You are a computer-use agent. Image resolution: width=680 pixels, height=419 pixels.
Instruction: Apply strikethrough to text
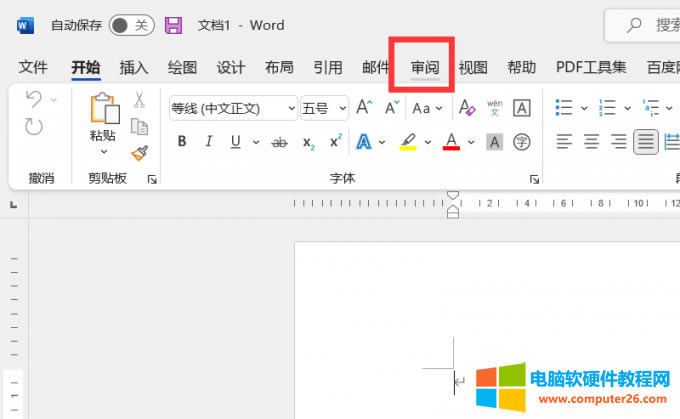pos(280,142)
